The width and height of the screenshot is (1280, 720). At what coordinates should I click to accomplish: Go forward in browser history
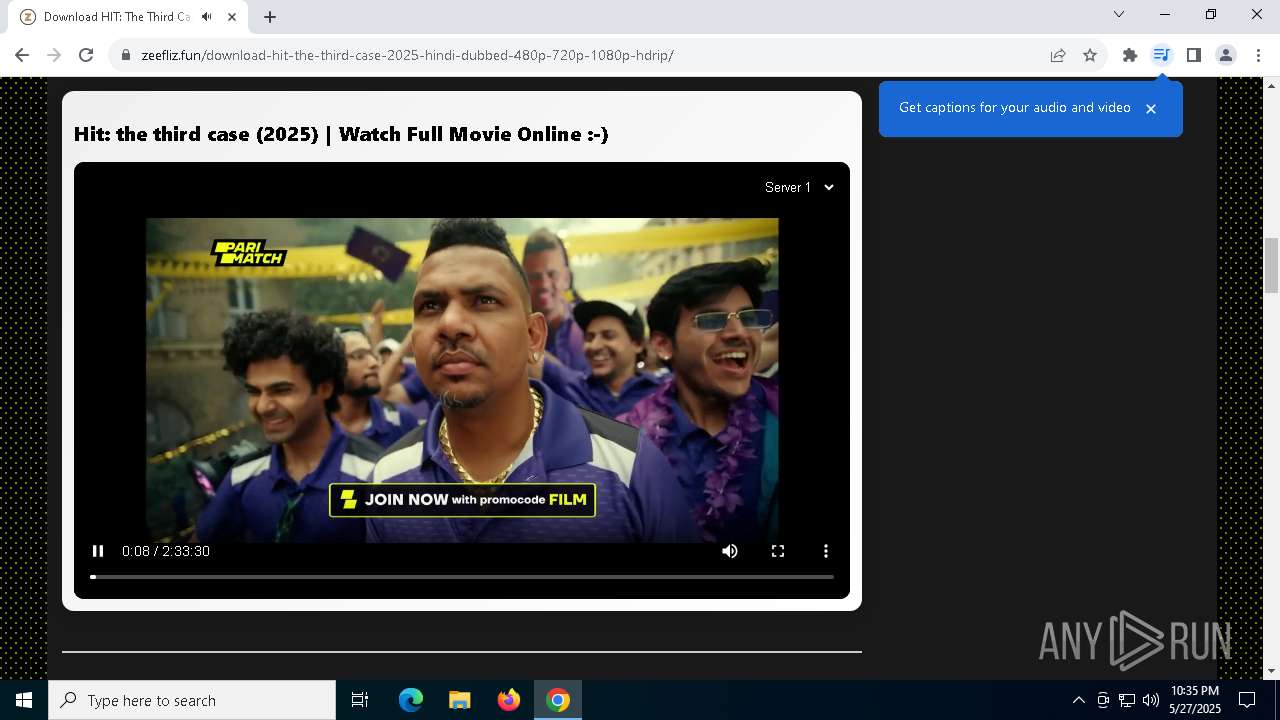tap(54, 55)
